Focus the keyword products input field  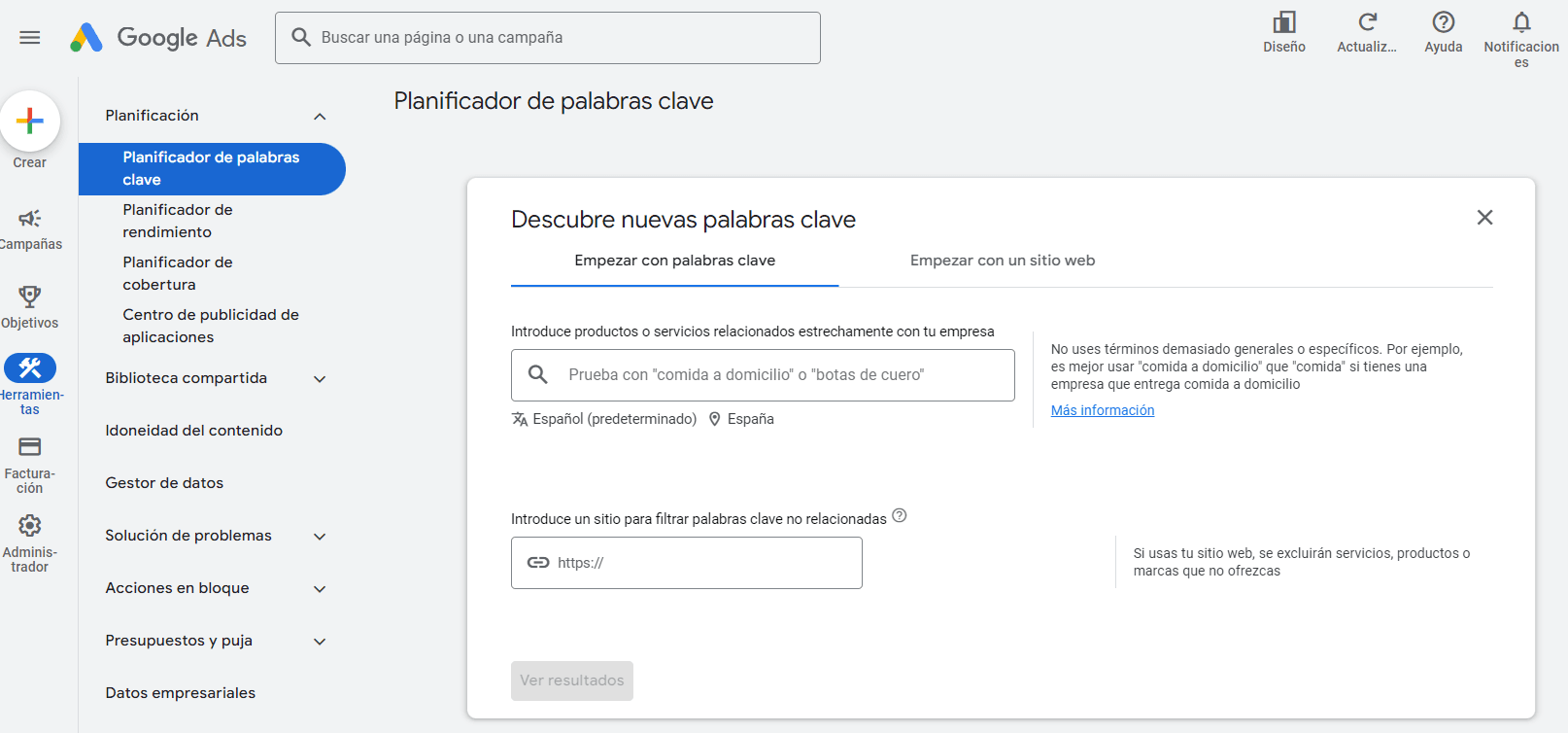coord(763,375)
